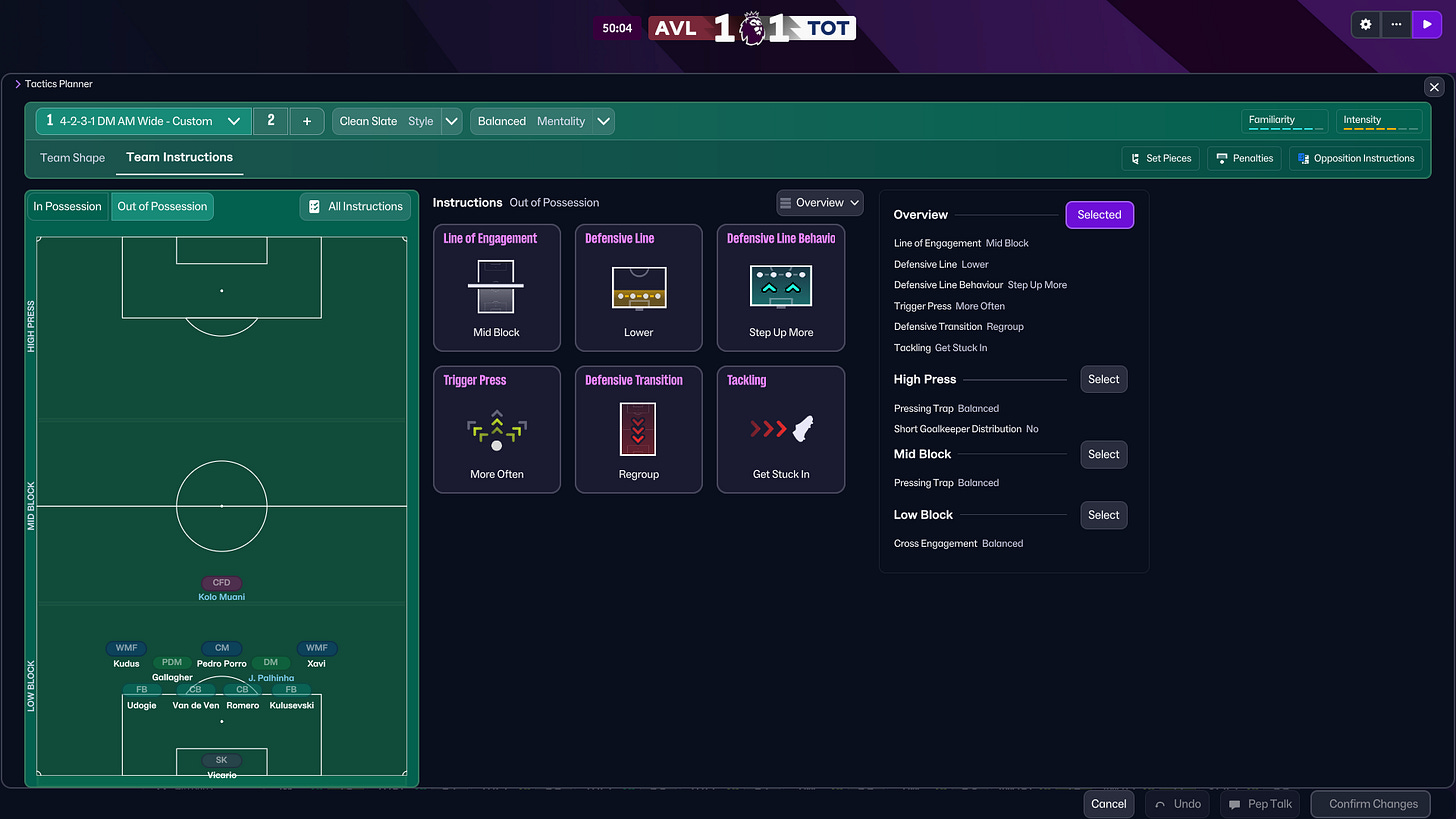
Task: Click the Premier League logo in scoreboard
Action: 752,27
